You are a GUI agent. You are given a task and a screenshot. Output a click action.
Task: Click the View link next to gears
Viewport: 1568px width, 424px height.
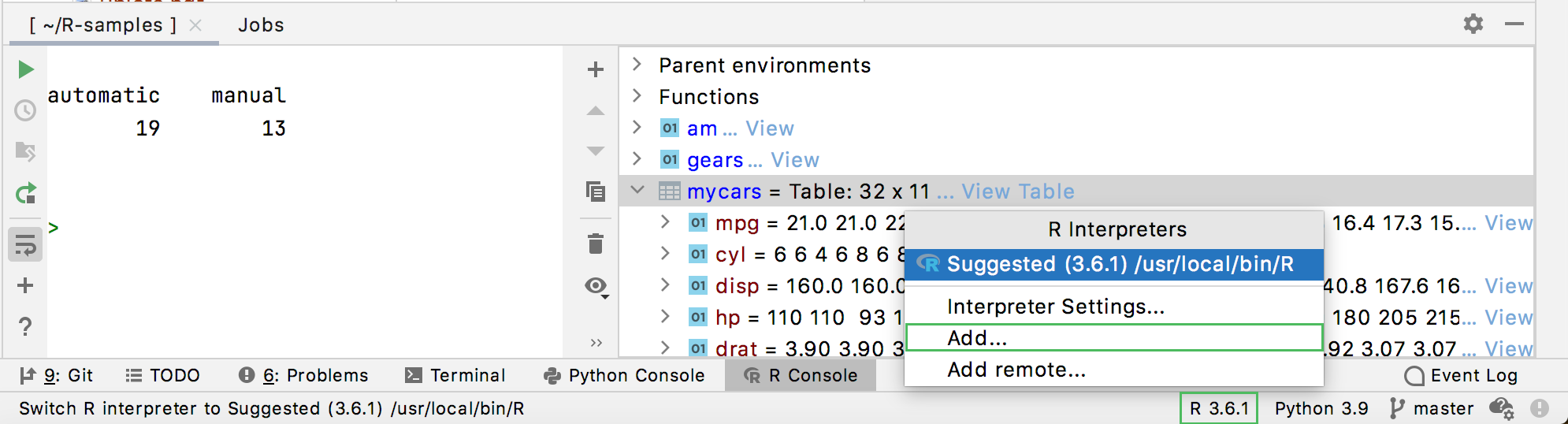795,160
